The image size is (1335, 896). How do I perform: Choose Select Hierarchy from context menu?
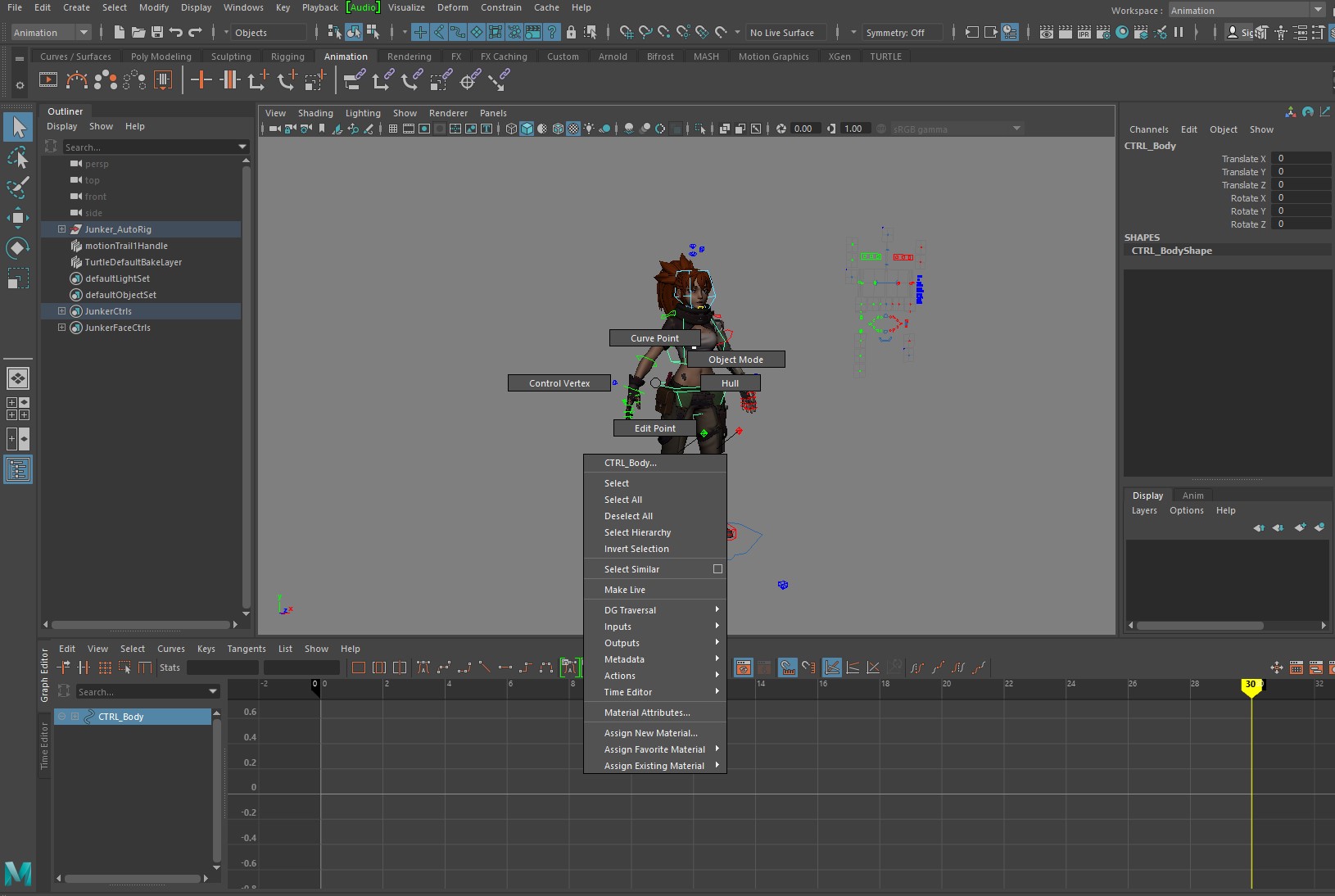click(655, 532)
